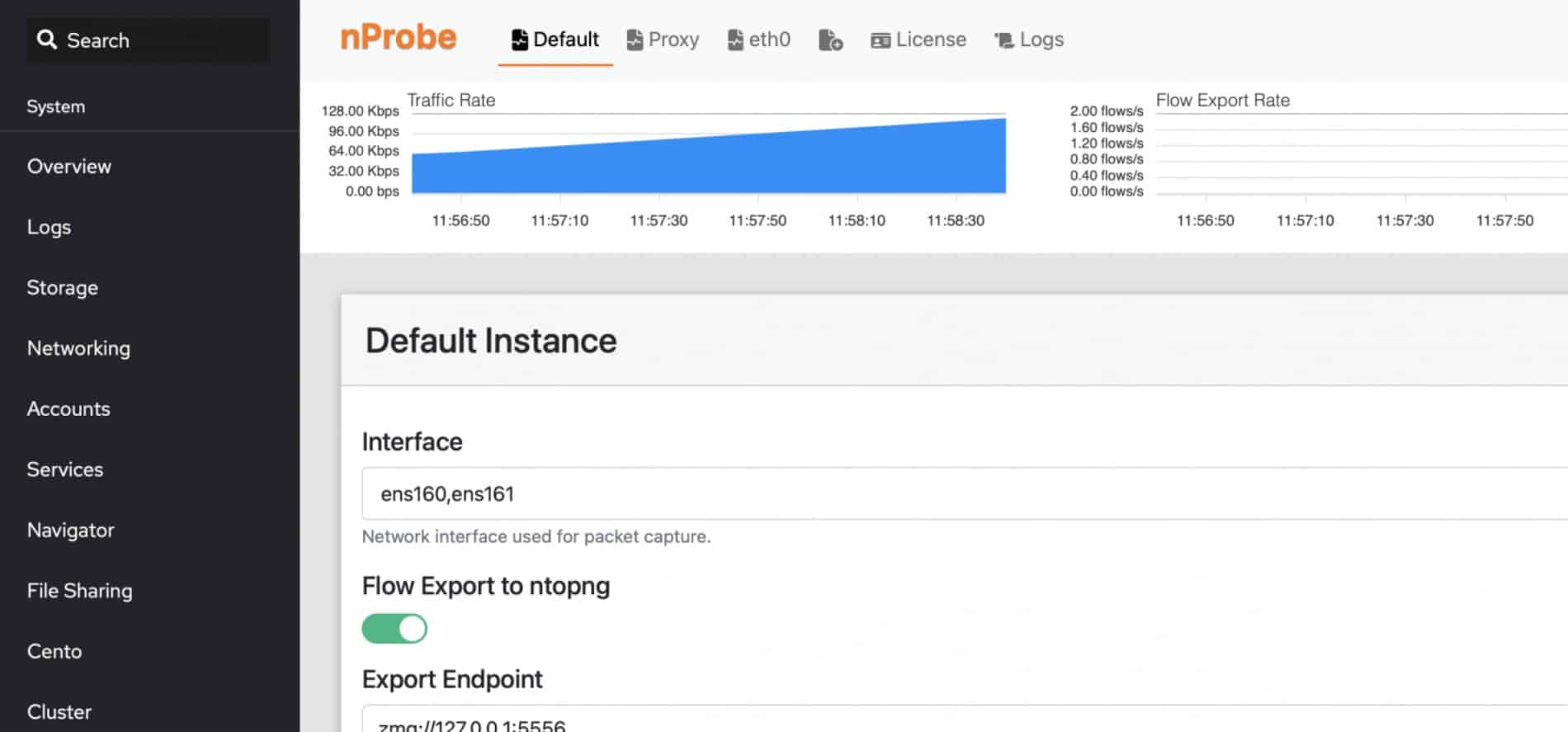
Task: Click the 'Network interface used for packet capture.' hint
Action: tap(536, 536)
